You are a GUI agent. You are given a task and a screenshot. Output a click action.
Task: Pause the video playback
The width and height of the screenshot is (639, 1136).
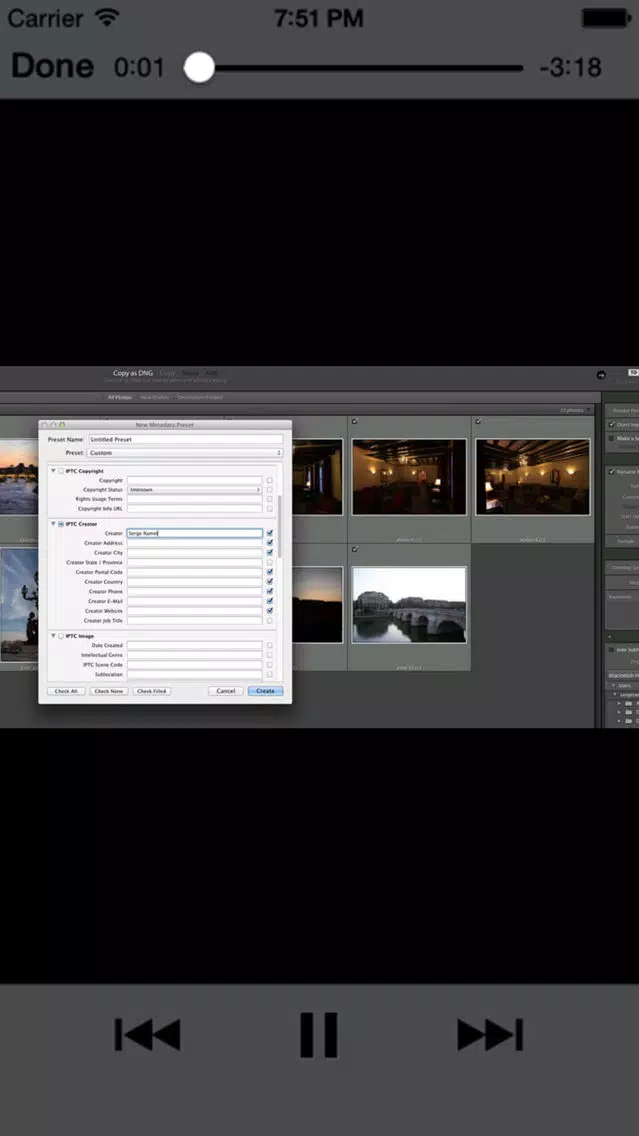(x=319, y=1035)
